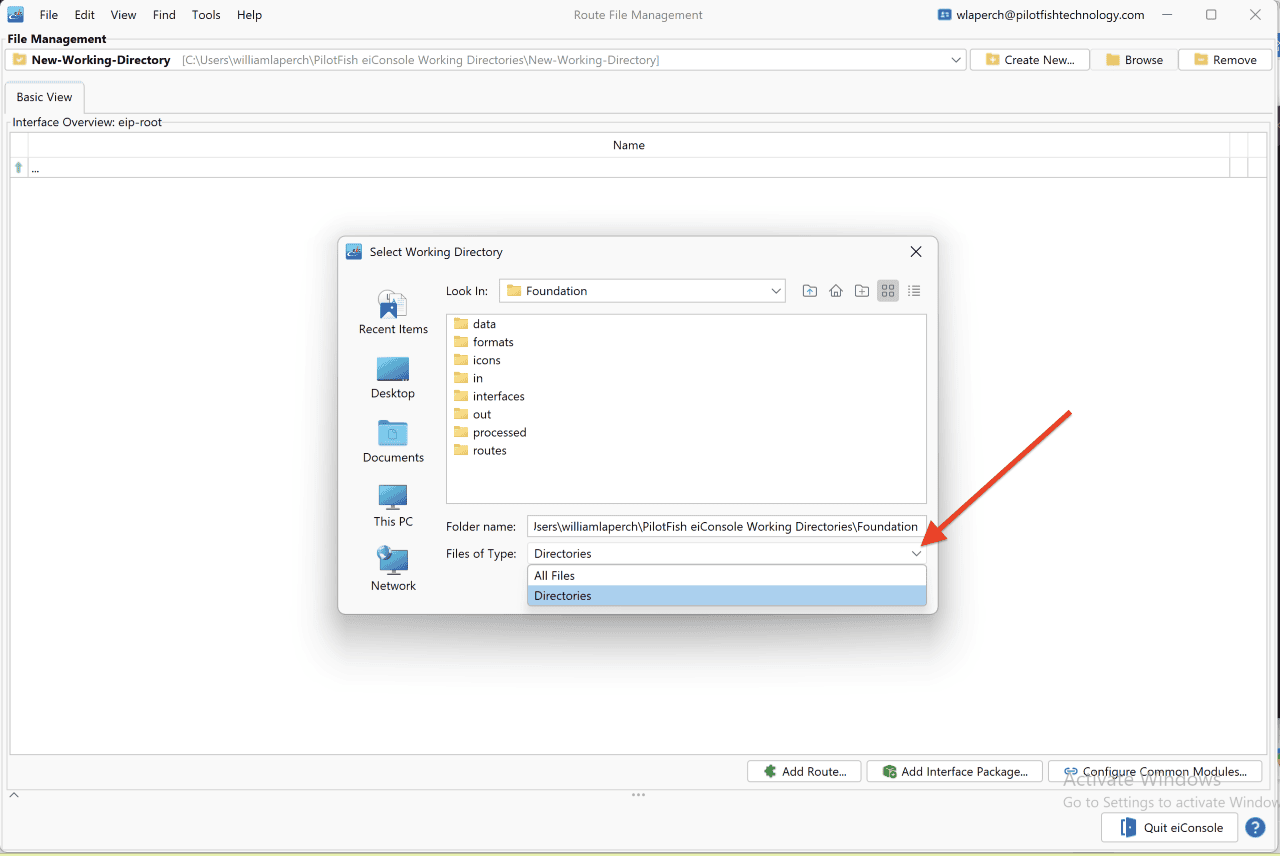Click the Remove button
Screen dimensions: 1280x856
[1225, 60]
